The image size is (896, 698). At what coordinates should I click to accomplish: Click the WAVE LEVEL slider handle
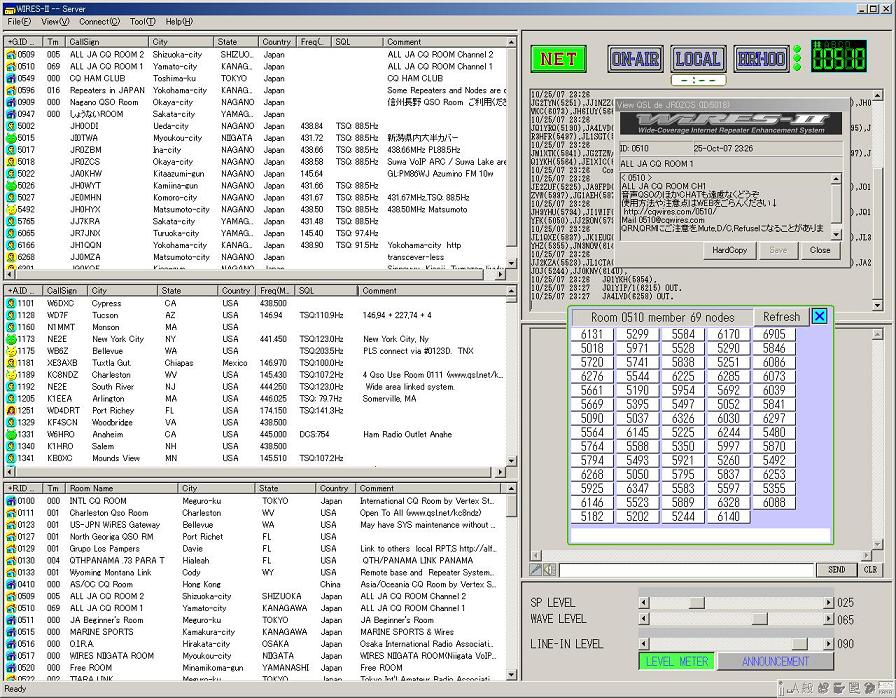(x=759, y=619)
